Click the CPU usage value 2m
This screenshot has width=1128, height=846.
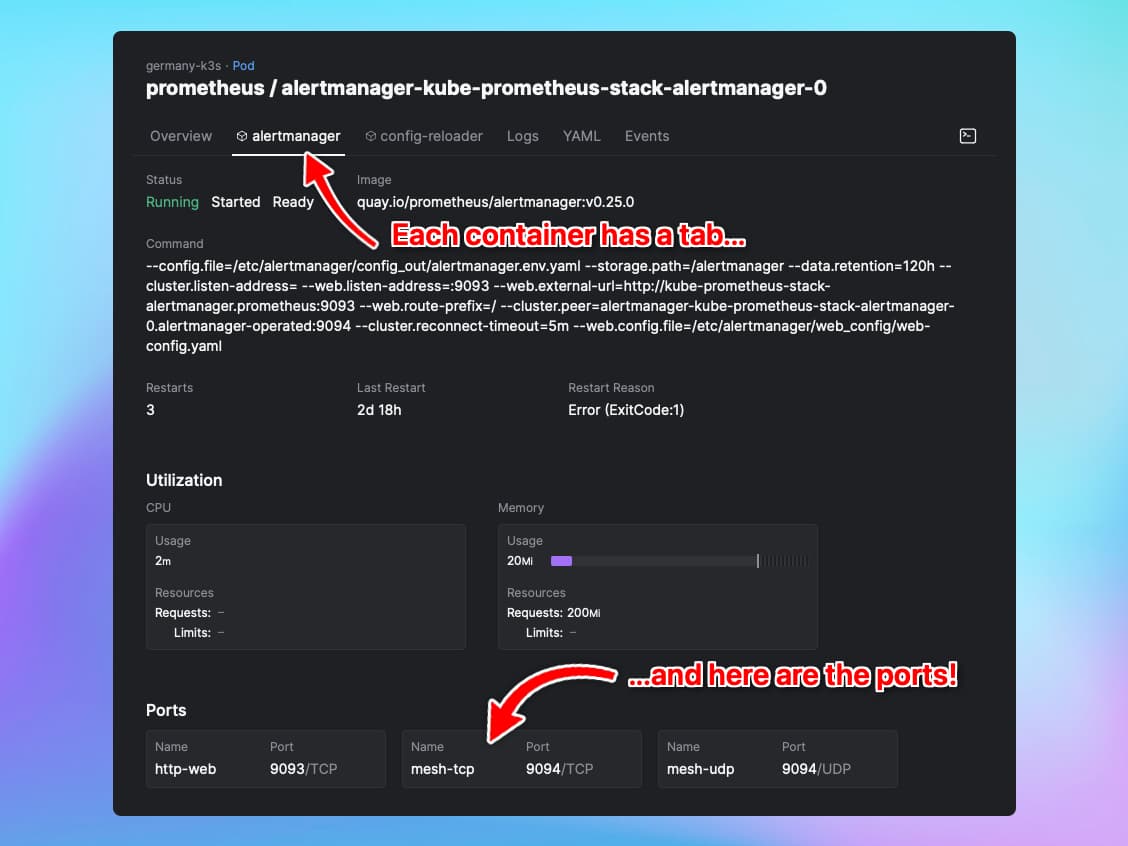[163, 561]
